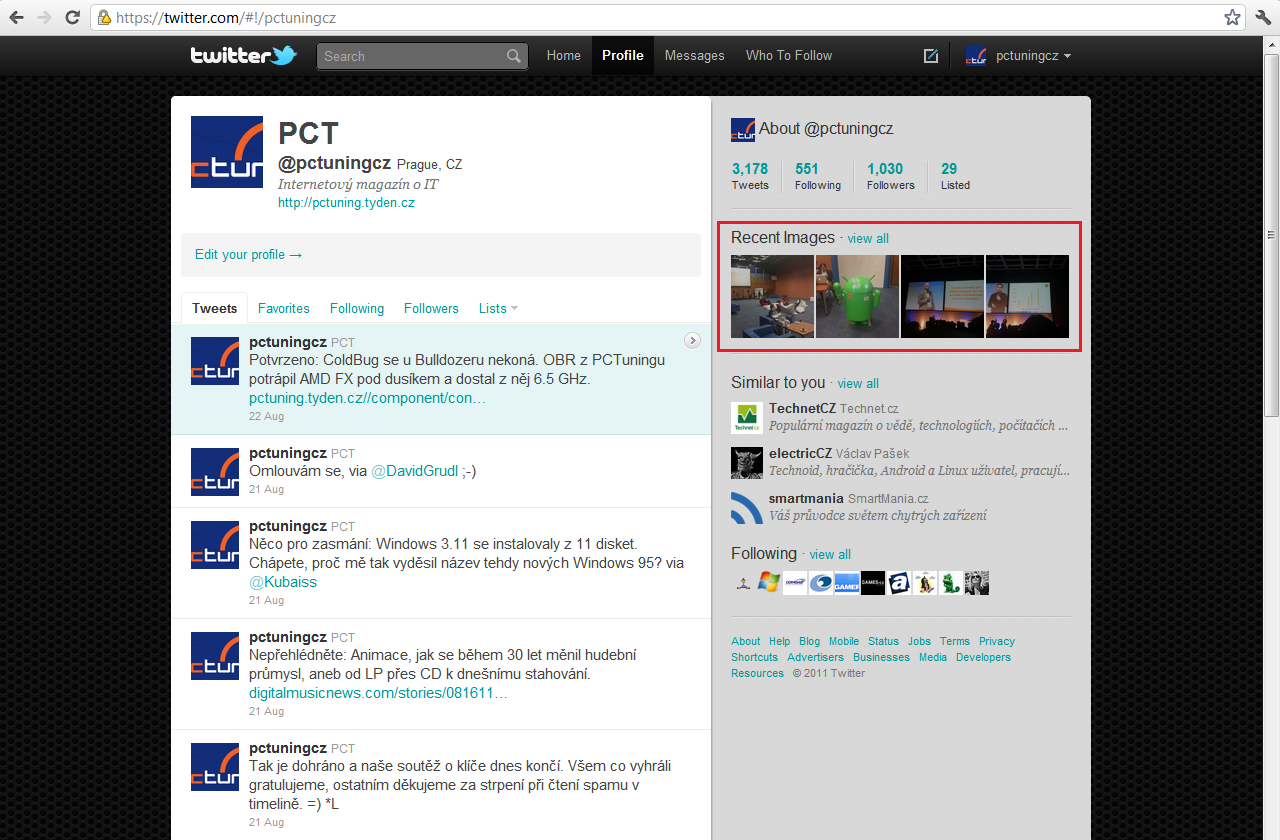Open the Privacy footer link
Viewport: 1280px width, 840px height.
click(996, 641)
